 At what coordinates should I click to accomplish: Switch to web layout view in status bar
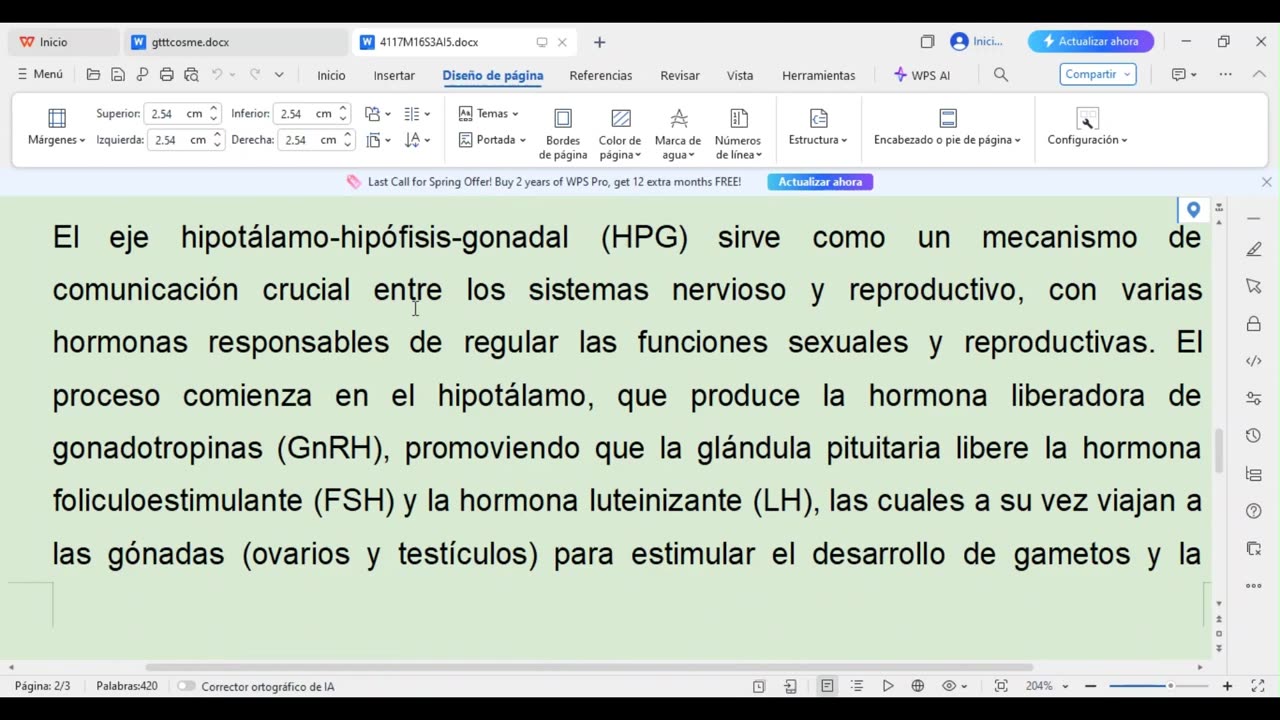[x=917, y=686]
